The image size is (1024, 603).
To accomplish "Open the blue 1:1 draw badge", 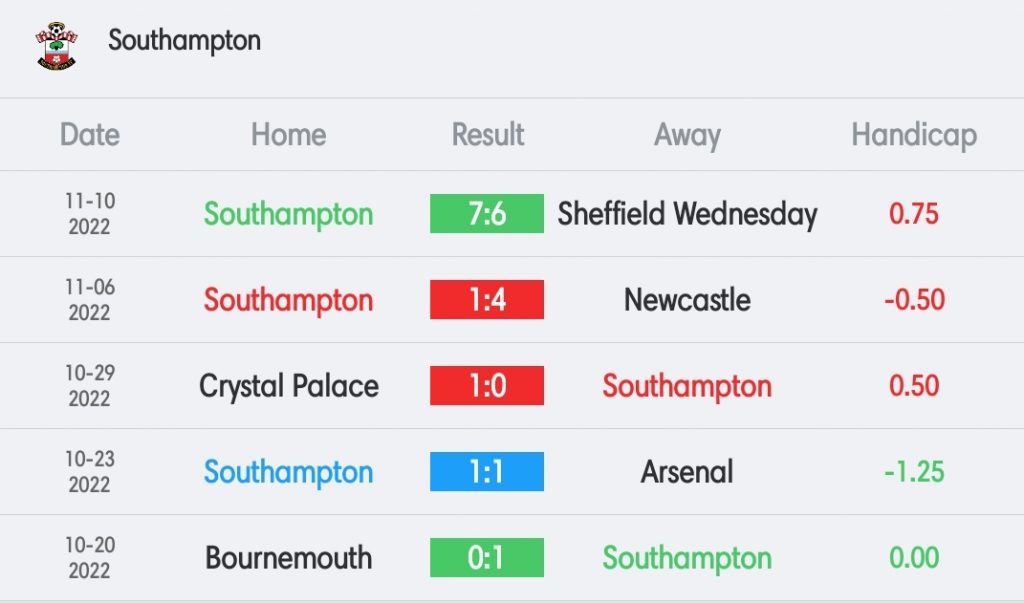I will tap(487, 472).
